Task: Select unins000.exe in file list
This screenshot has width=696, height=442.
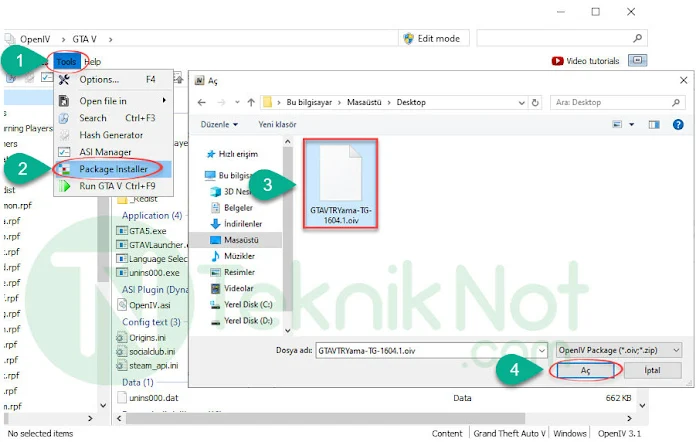Action: [148, 273]
